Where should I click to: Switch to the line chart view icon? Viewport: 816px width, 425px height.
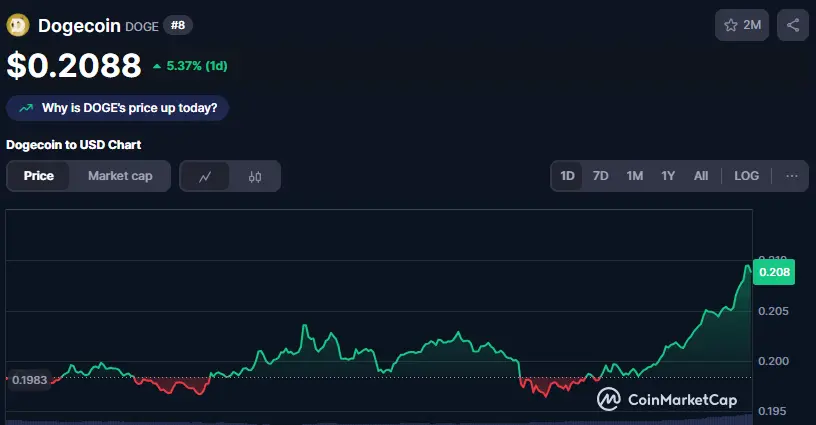click(205, 176)
